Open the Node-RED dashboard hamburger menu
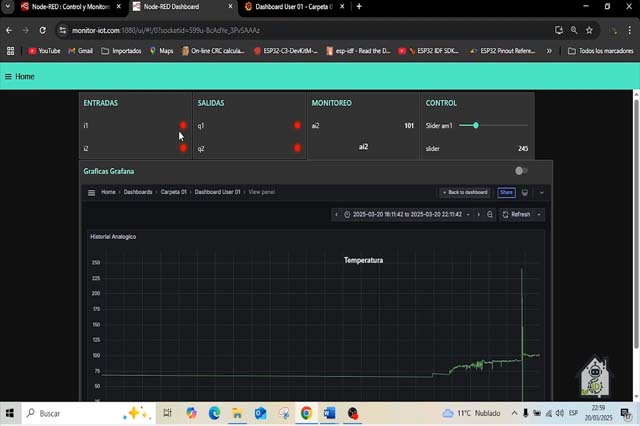 (9, 76)
